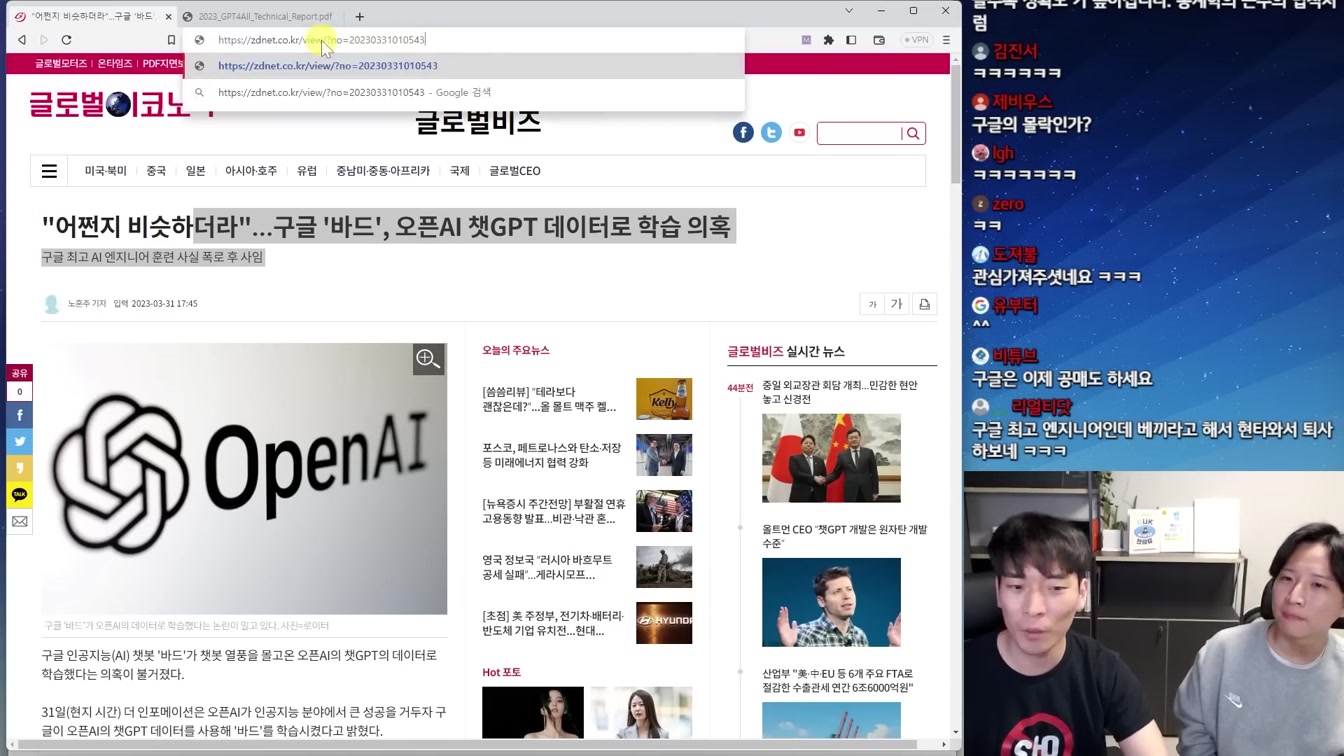Click the site search input box
The height and width of the screenshot is (756, 1344).
[859, 133]
